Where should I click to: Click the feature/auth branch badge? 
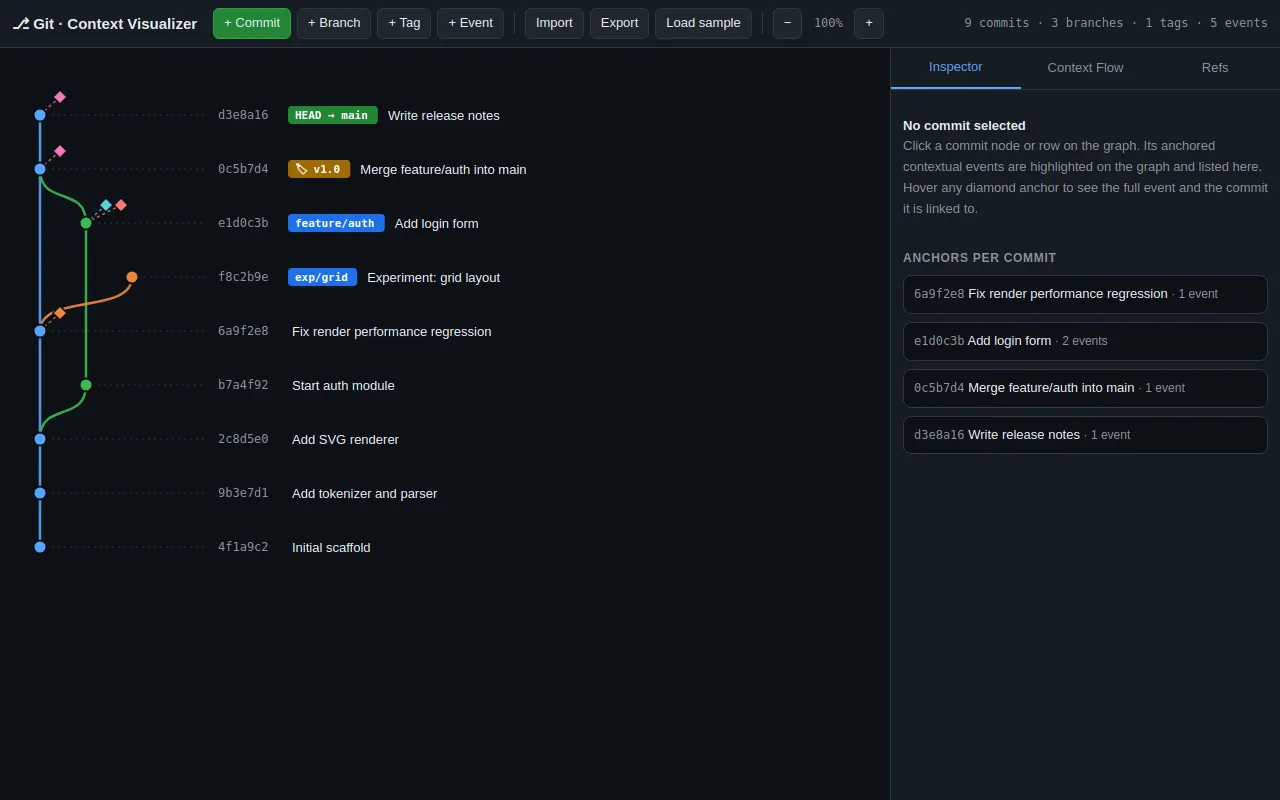tap(336, 223)
